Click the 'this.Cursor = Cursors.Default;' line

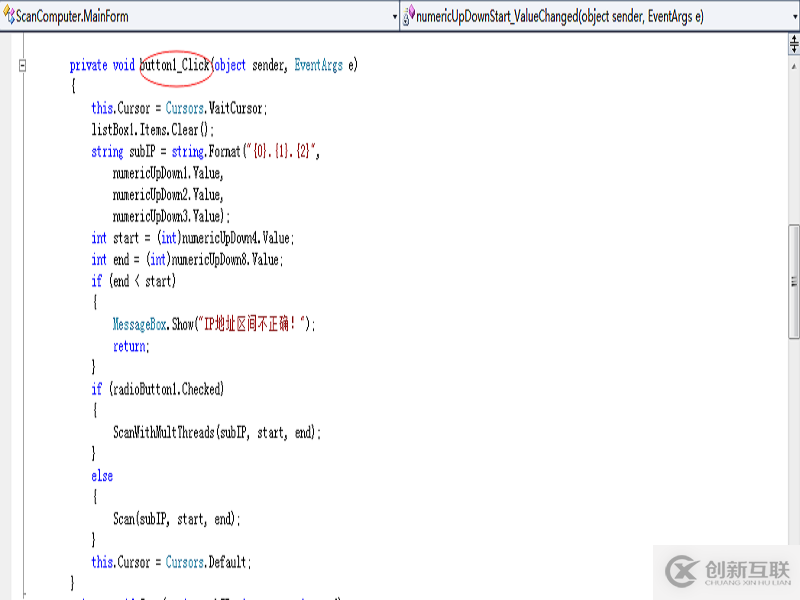(x=171, y=562)
